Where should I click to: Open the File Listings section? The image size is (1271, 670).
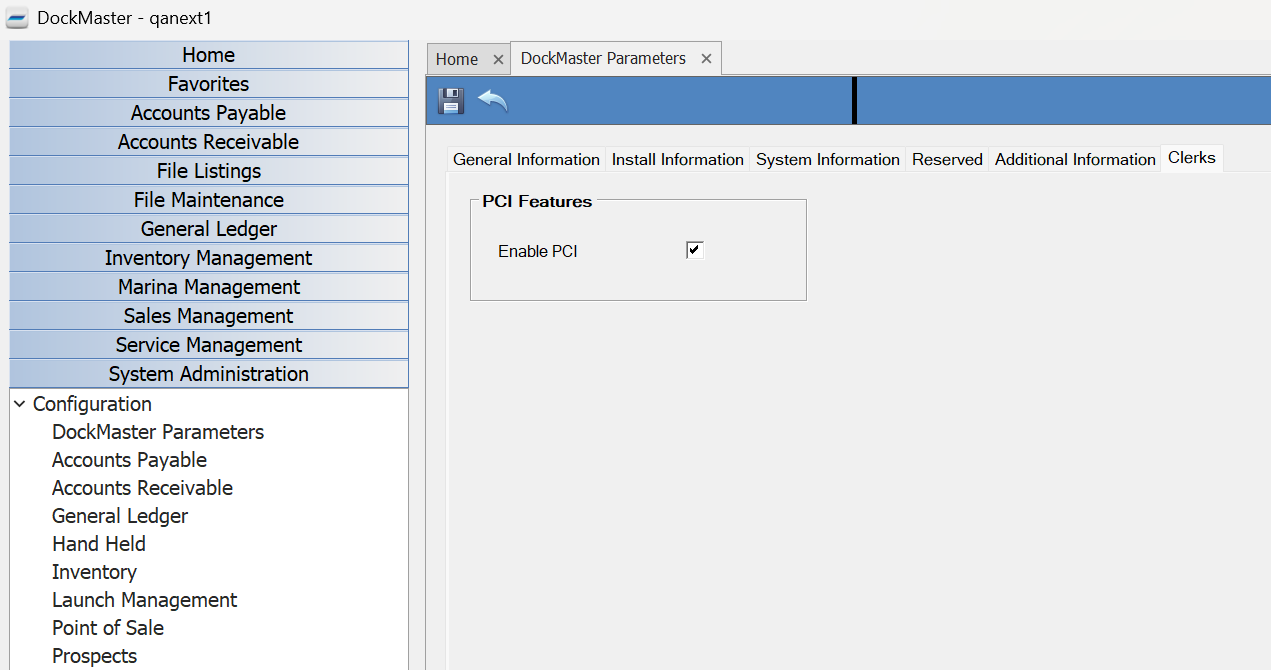(209, 171)
